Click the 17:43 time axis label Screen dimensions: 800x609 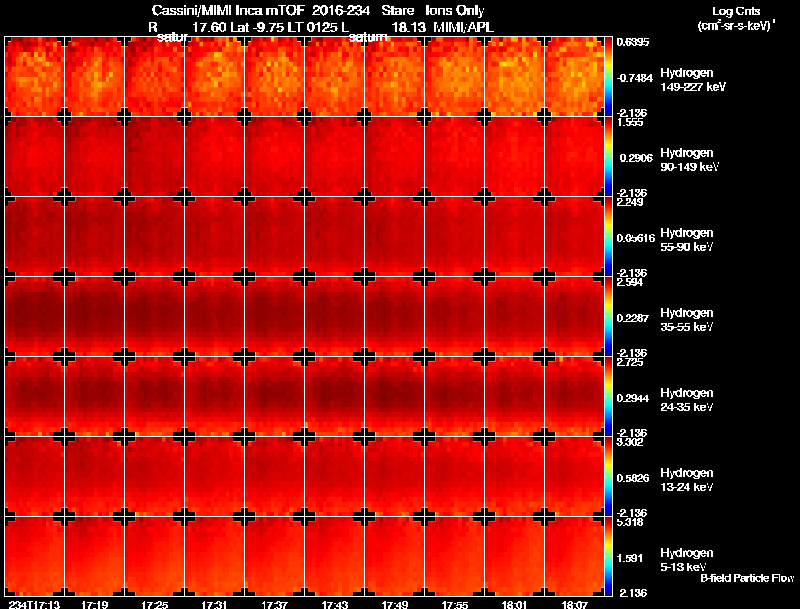pyautogui.click(x=335, y=604)
